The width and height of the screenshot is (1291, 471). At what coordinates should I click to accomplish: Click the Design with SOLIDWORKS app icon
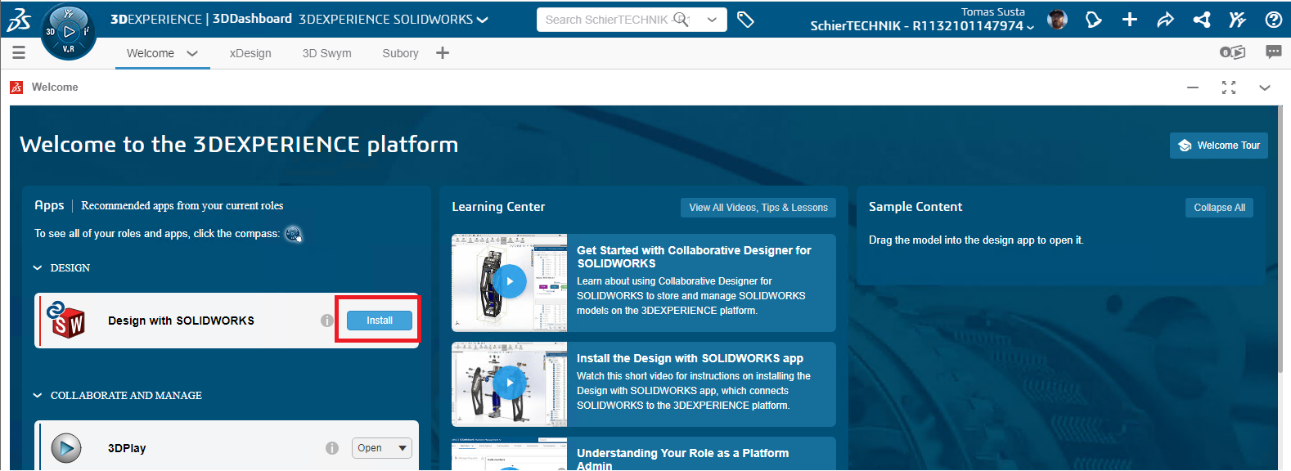pyautogui.click(x=67, y=320)
